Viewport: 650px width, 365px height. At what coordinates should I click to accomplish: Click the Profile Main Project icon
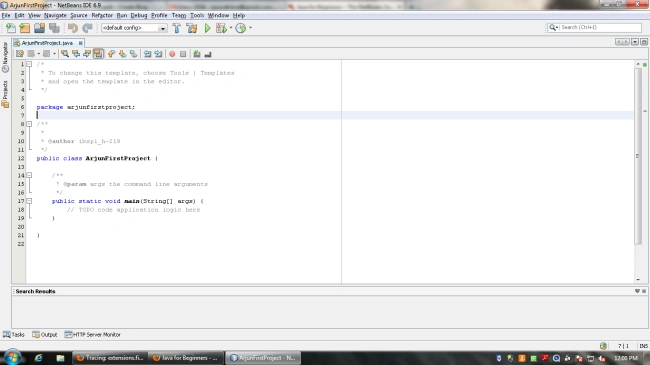pyautogui.click(x=240, y=28)
